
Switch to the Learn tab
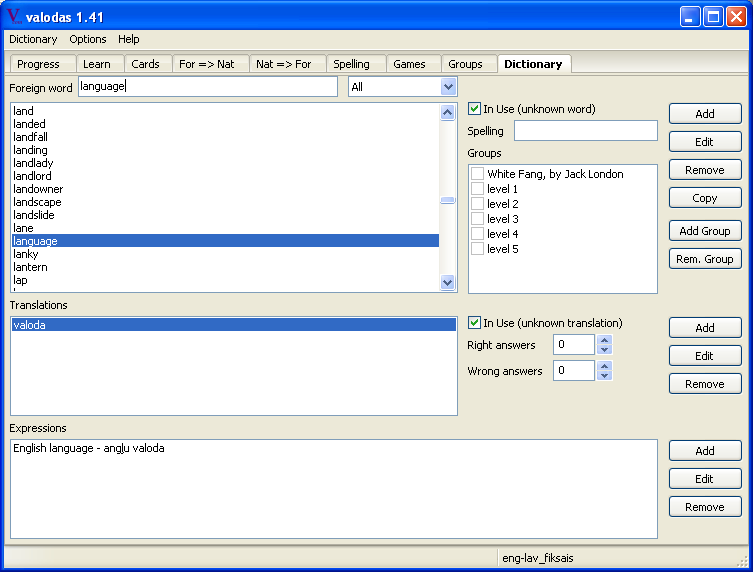(97, 64)
